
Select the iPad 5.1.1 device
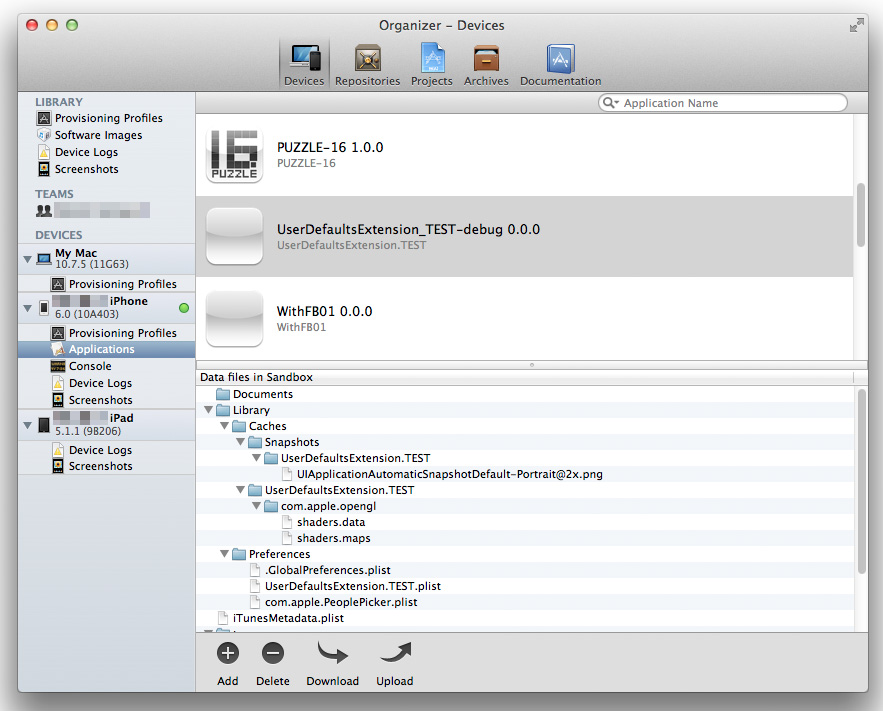click(107, 425)
